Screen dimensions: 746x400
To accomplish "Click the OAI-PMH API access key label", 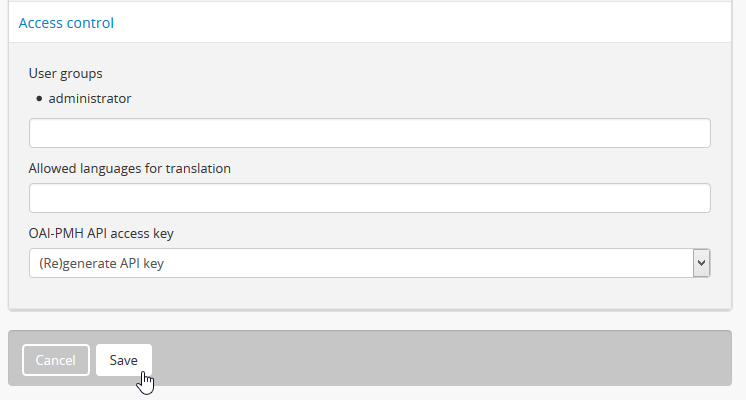I will pos(101,233).
